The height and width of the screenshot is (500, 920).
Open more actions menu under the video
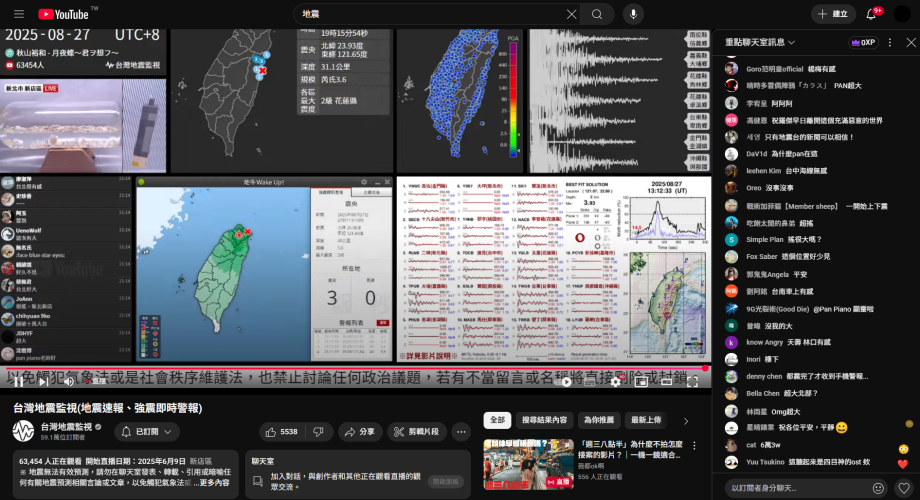461,432
